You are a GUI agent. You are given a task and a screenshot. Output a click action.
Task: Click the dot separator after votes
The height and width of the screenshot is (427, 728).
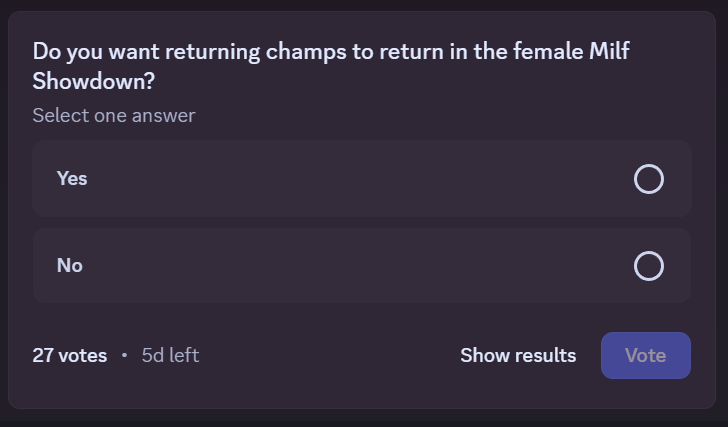(124, 355)
